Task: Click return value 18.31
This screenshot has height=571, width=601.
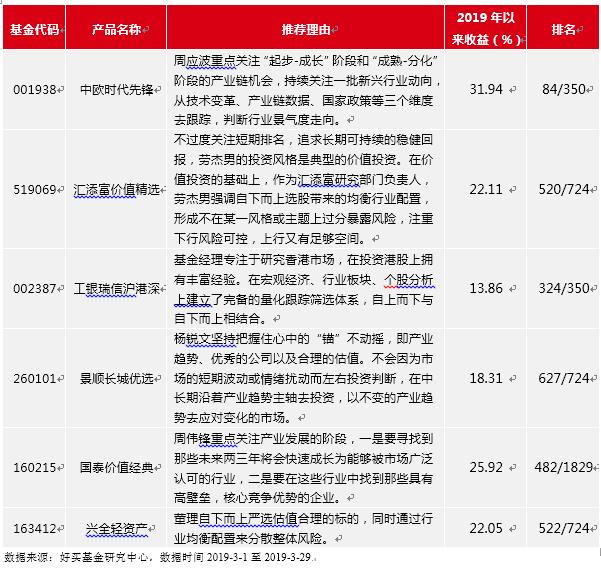Action: [486, 379]
